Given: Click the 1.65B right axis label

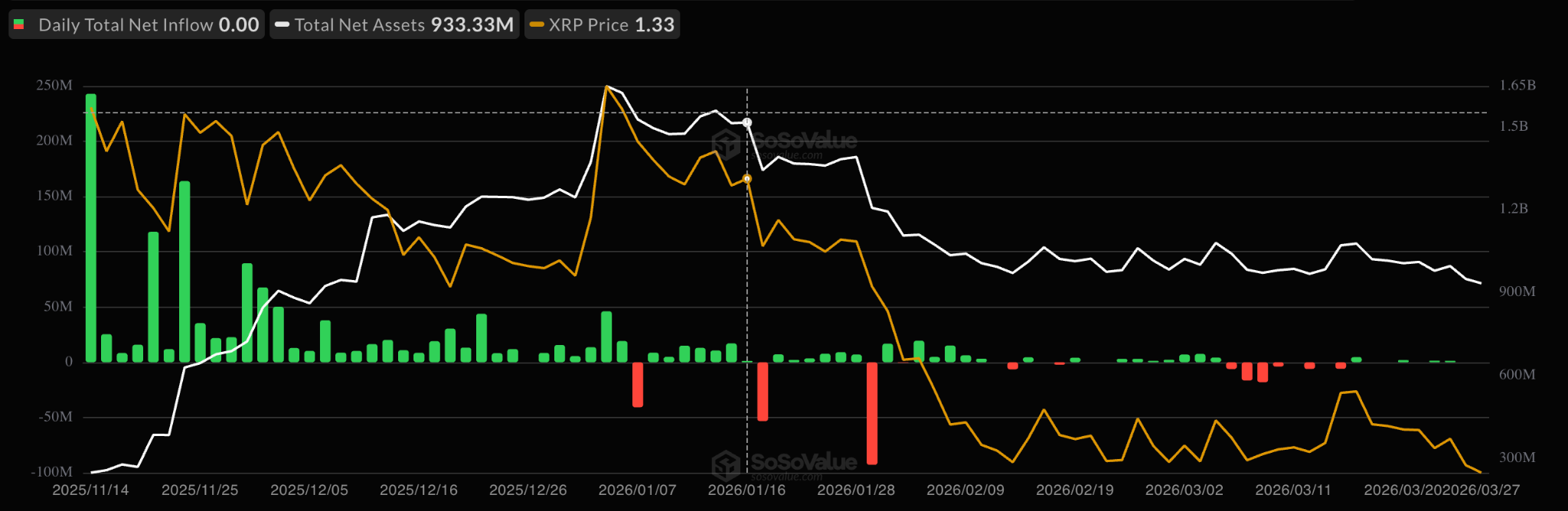Looking at the screenshot, I should (1517, 86).
